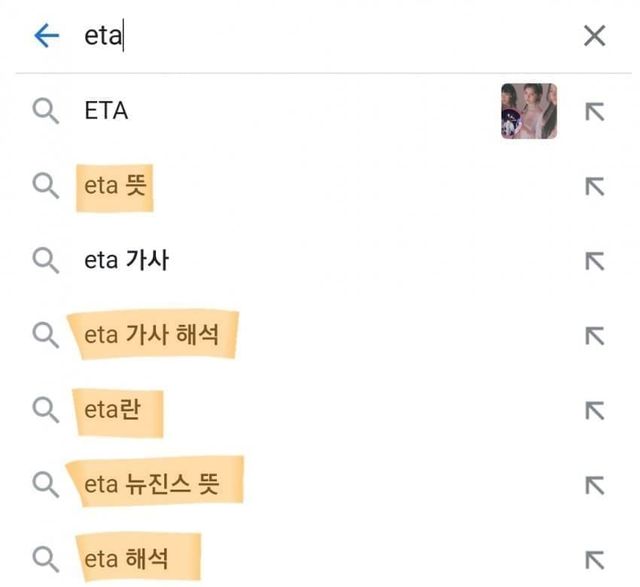640x587 pixels.
Task: Clear the search text with X
Action: pyautogui.click(x=594, y=36)
